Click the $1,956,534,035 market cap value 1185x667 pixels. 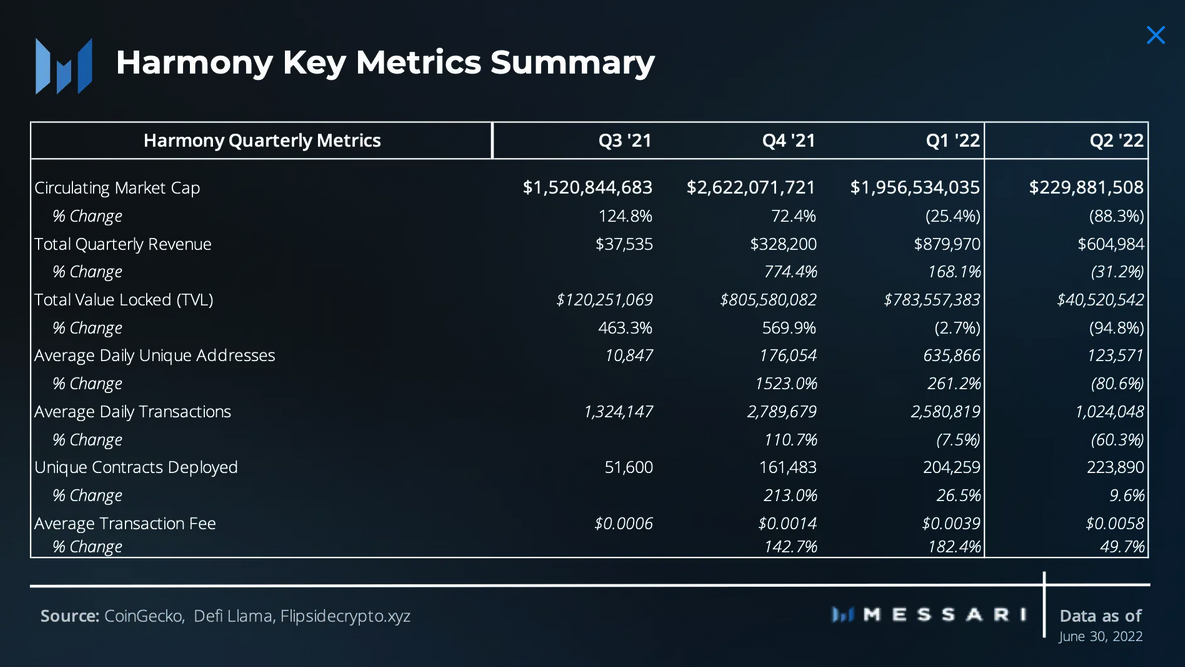tap(914, 187)
